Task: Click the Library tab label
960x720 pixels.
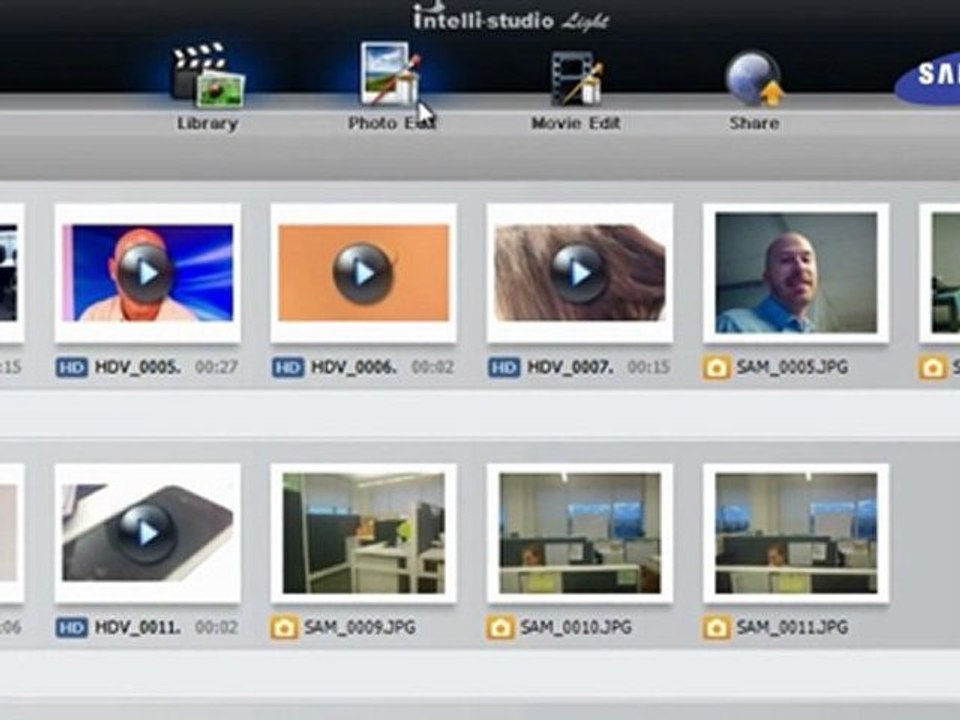Action: coord(208,123)
